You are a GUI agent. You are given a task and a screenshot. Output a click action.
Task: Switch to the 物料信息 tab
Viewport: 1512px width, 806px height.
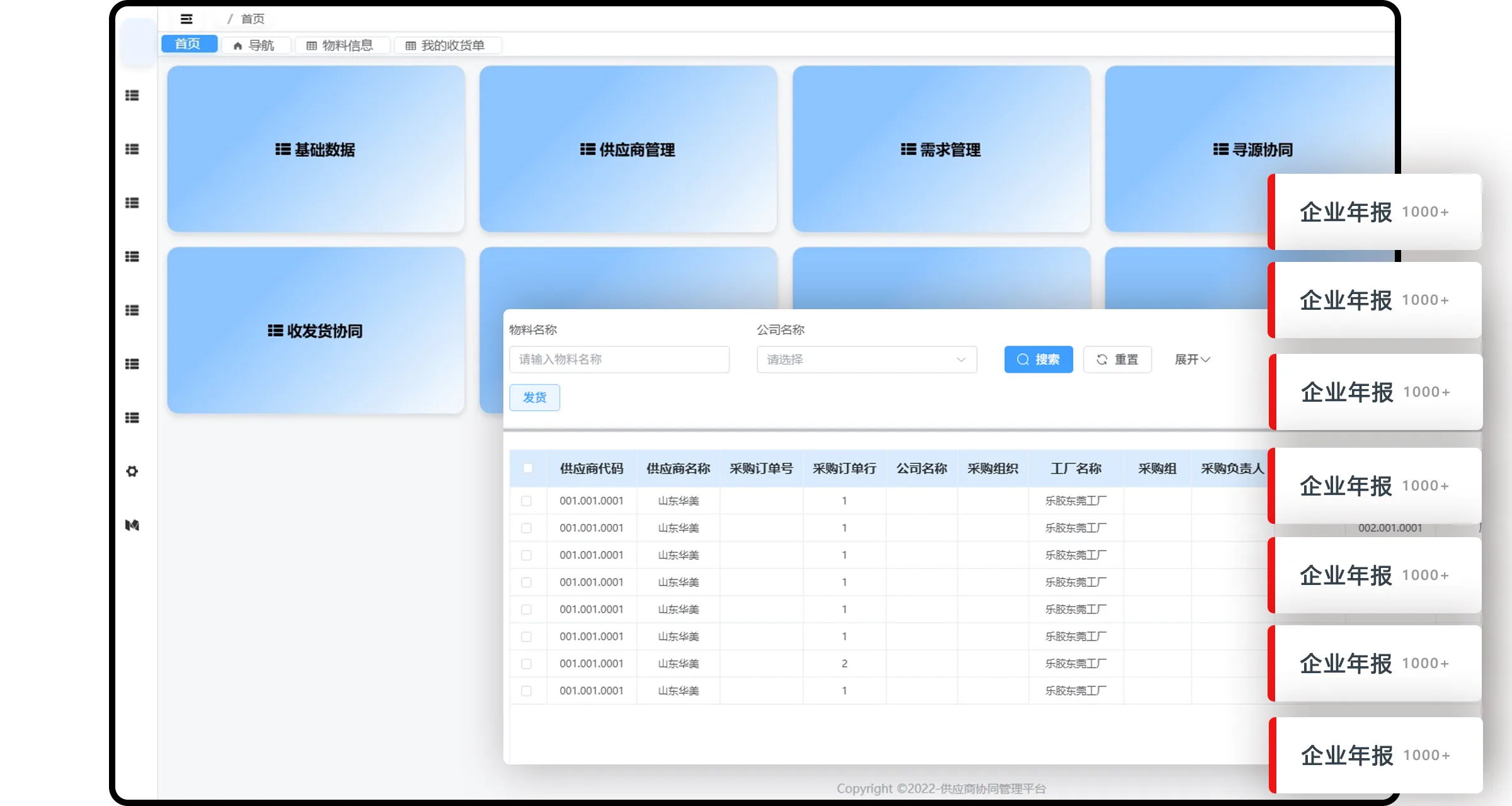pos(340,46)
